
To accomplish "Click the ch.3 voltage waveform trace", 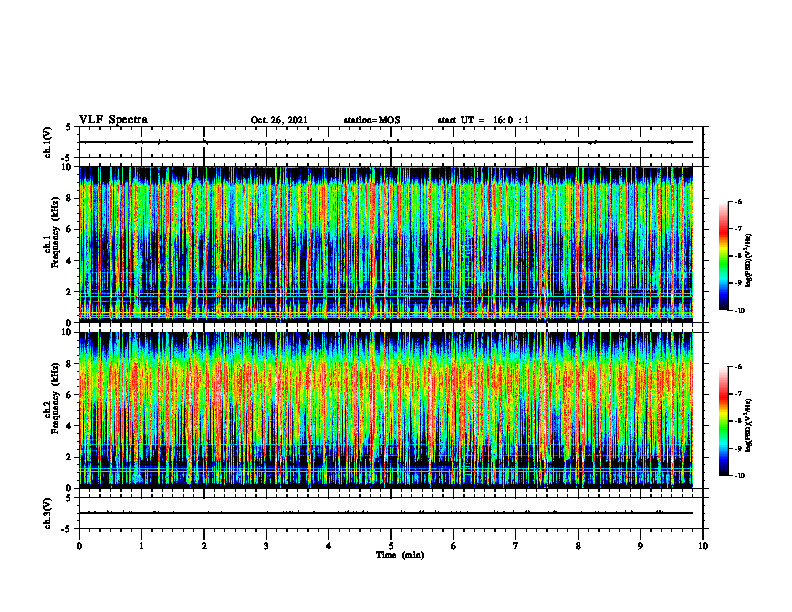I will 386,513.
